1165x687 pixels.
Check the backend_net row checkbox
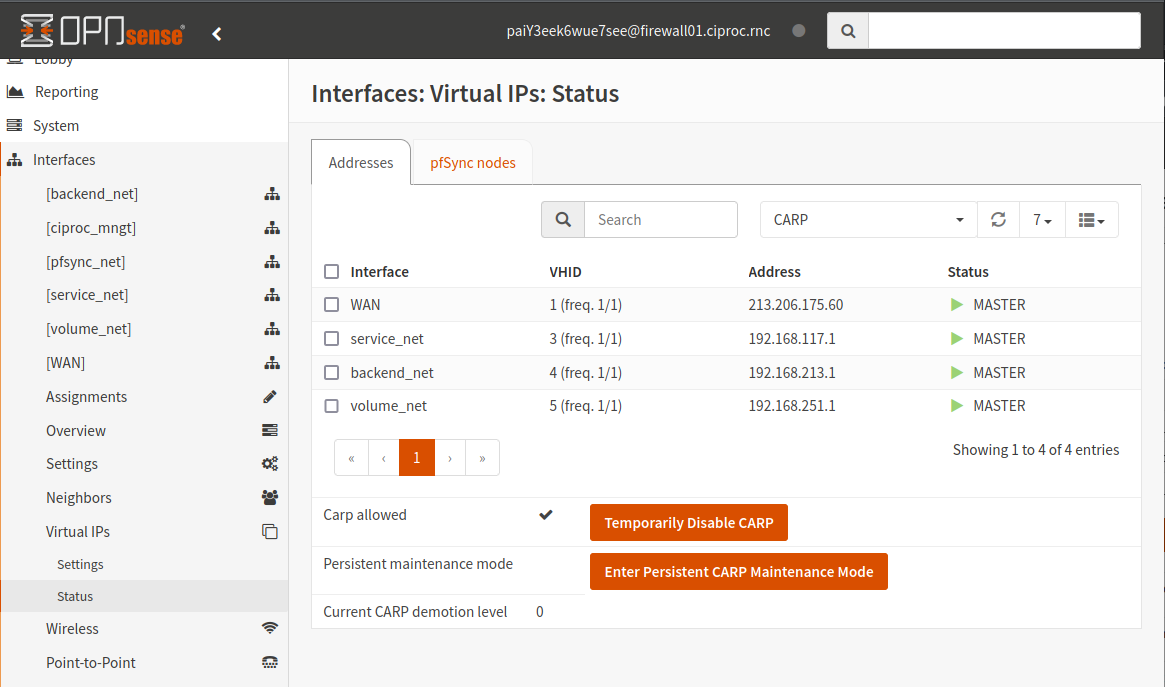pyautogui.click(x=331, y=372)
